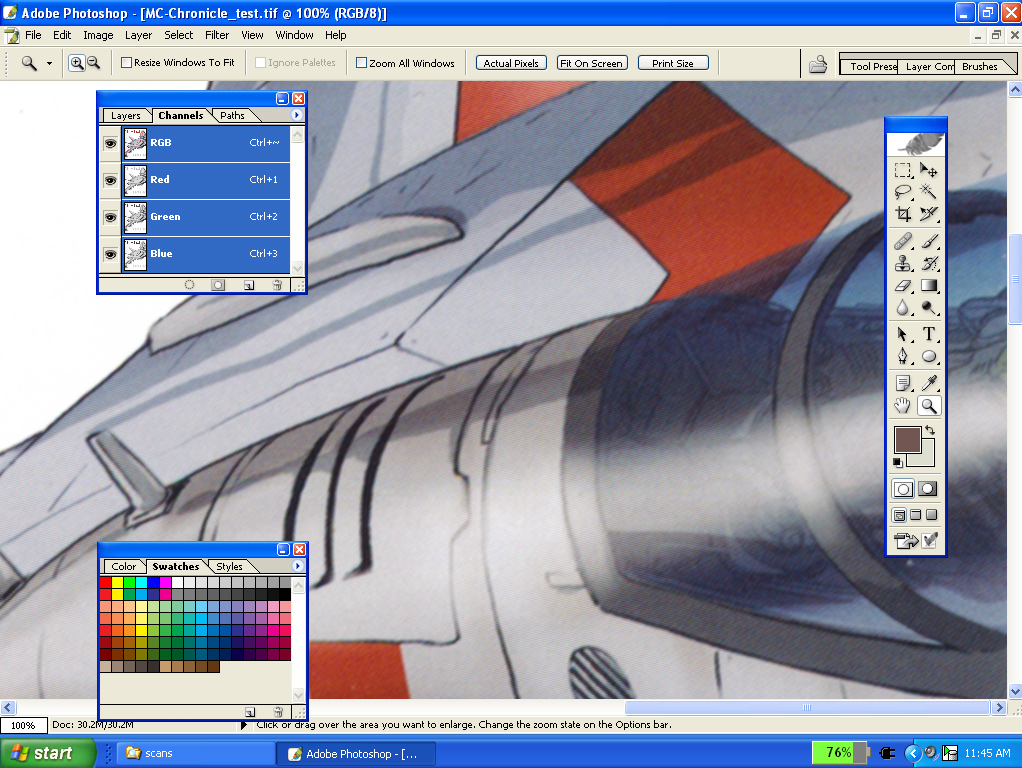Select the Hand tool
Viewport: 1022px width, 768px height.
point(903,406)
